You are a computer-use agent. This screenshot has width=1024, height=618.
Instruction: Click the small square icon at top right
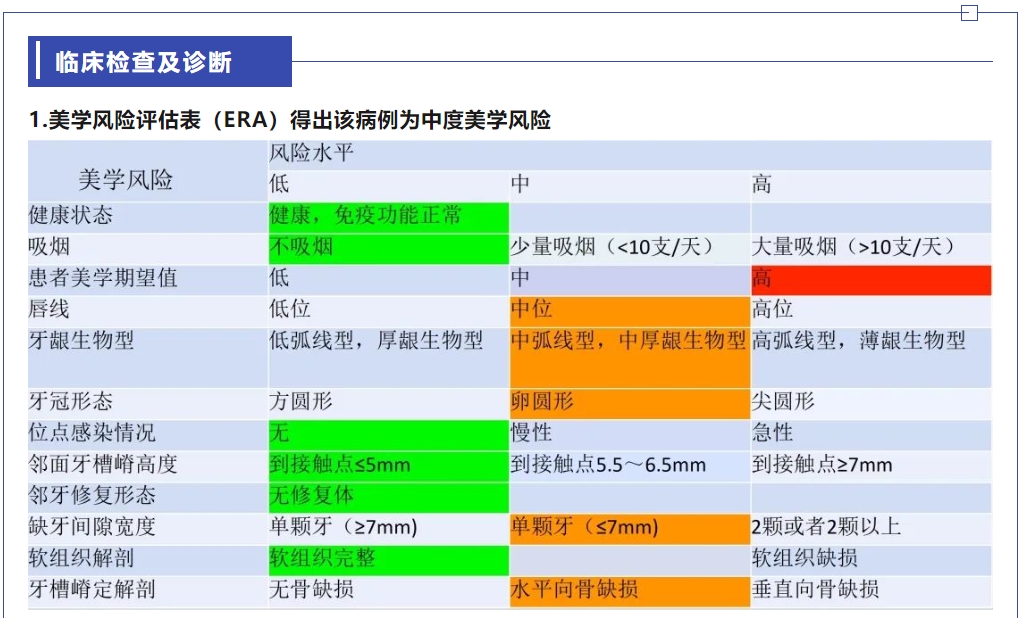[968, 13]
